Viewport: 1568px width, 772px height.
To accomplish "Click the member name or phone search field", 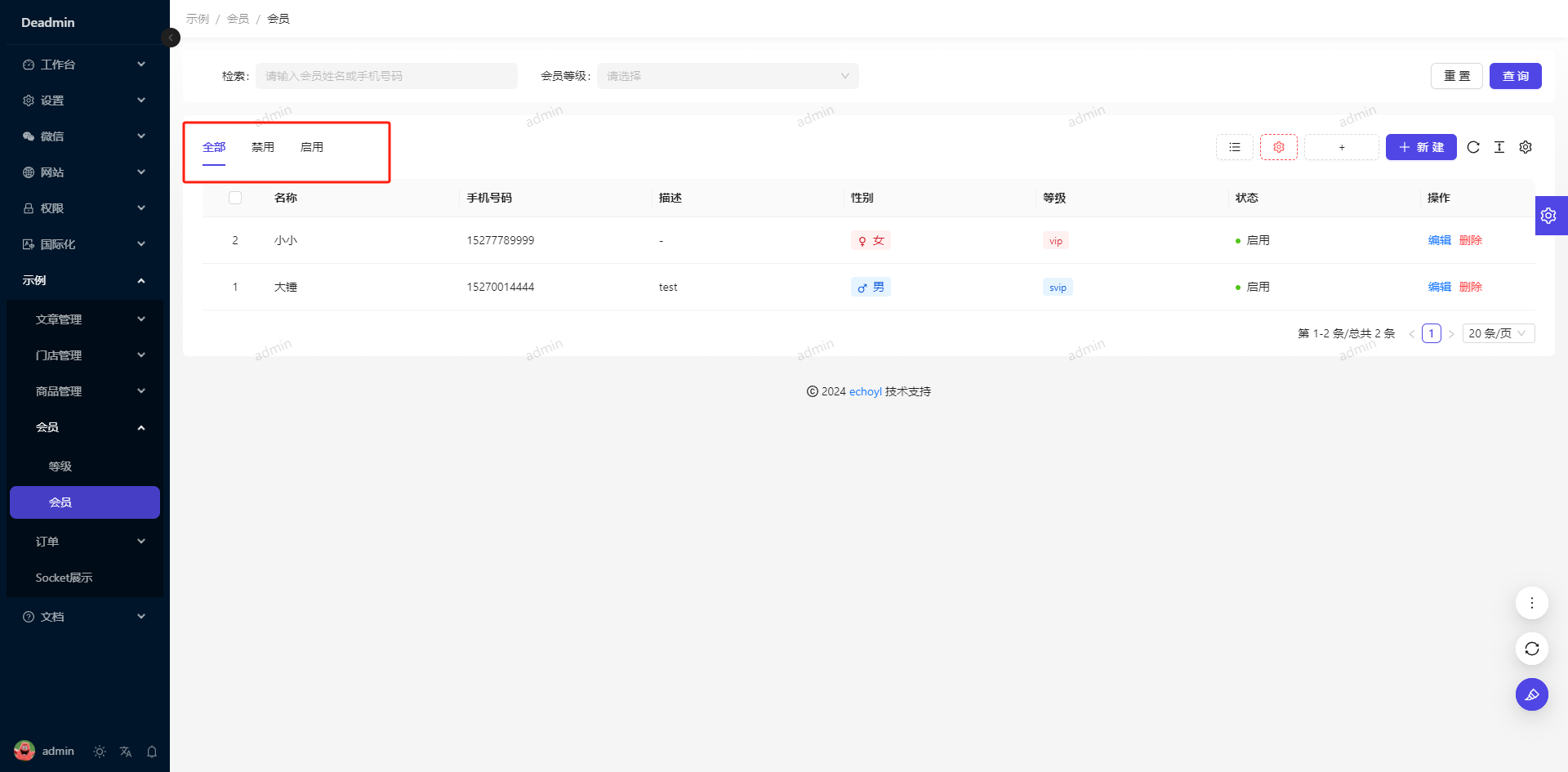I will 386,76.
